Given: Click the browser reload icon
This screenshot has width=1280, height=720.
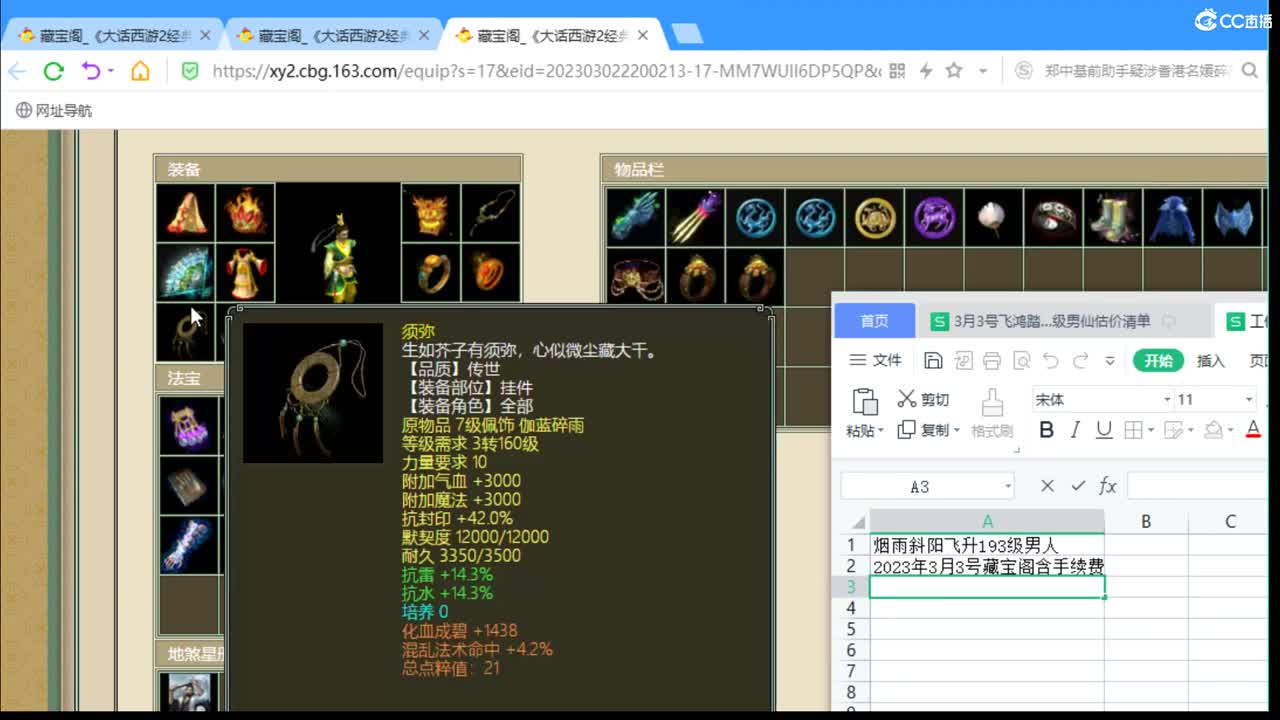Looking at the screenshot, I should pyautogui.click(x=54, y=72).
